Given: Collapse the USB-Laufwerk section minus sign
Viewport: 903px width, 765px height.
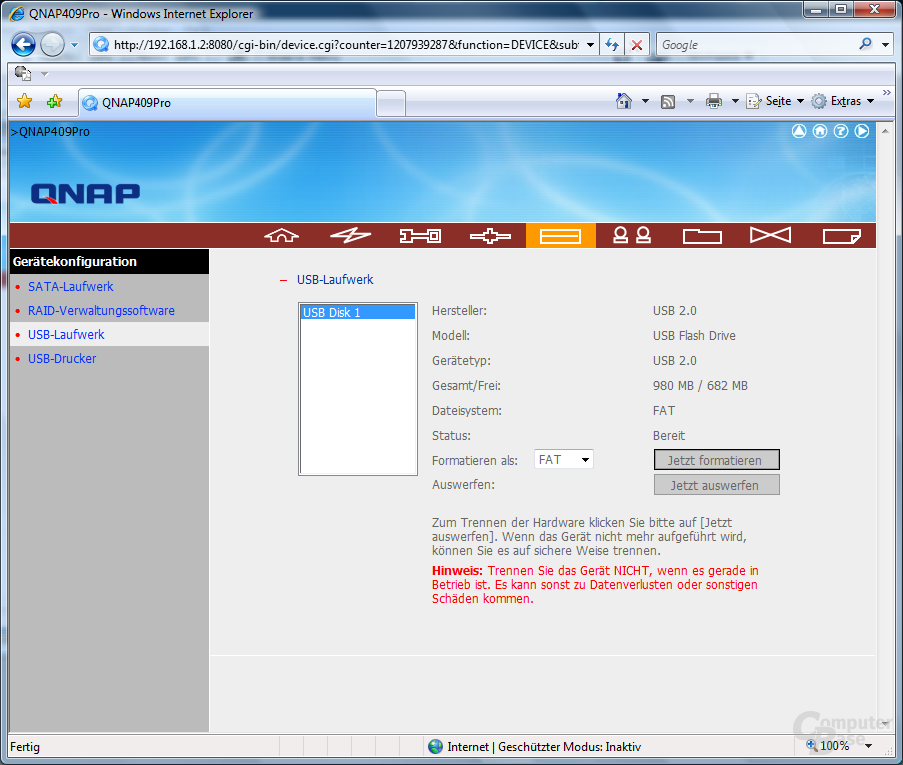Looking at the screenshot, I should (x=283, y=280).
